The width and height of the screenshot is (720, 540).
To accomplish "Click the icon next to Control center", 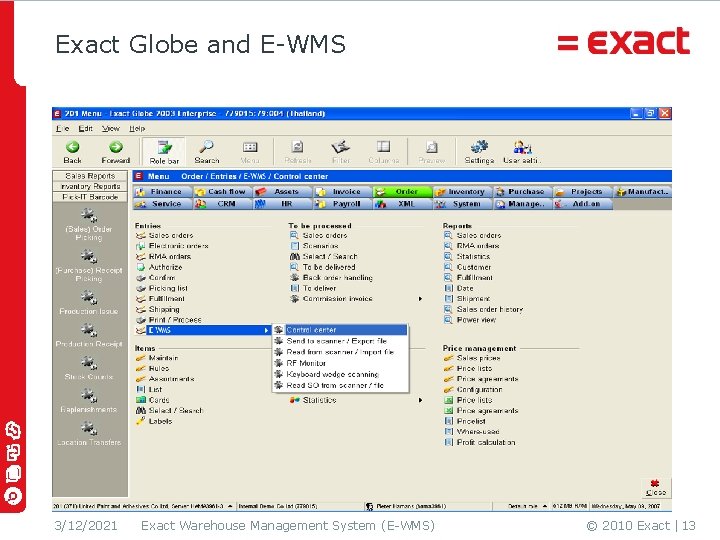I will pos(279,330).
